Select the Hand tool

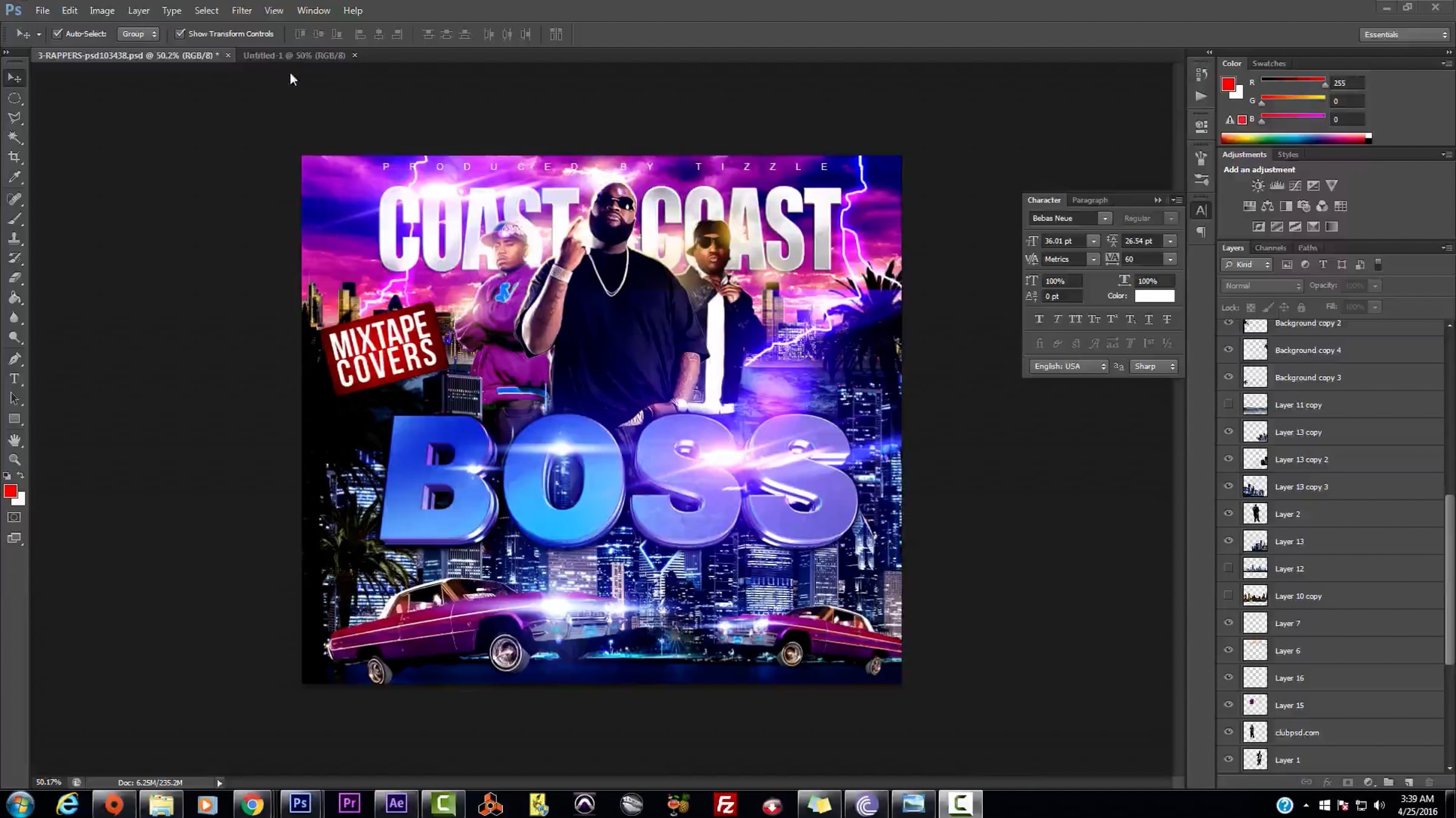(x=15, y=439)
